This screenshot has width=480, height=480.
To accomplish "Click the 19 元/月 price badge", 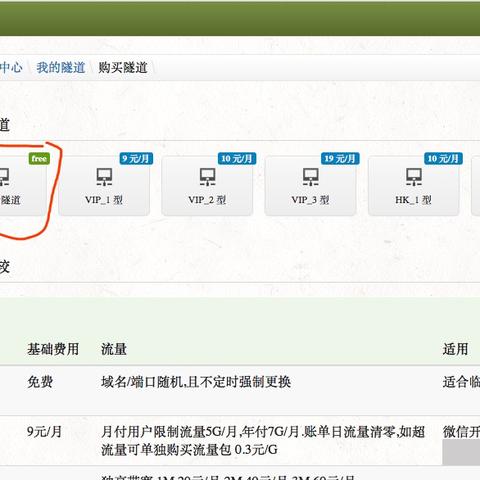I will [x=340, y=158].
